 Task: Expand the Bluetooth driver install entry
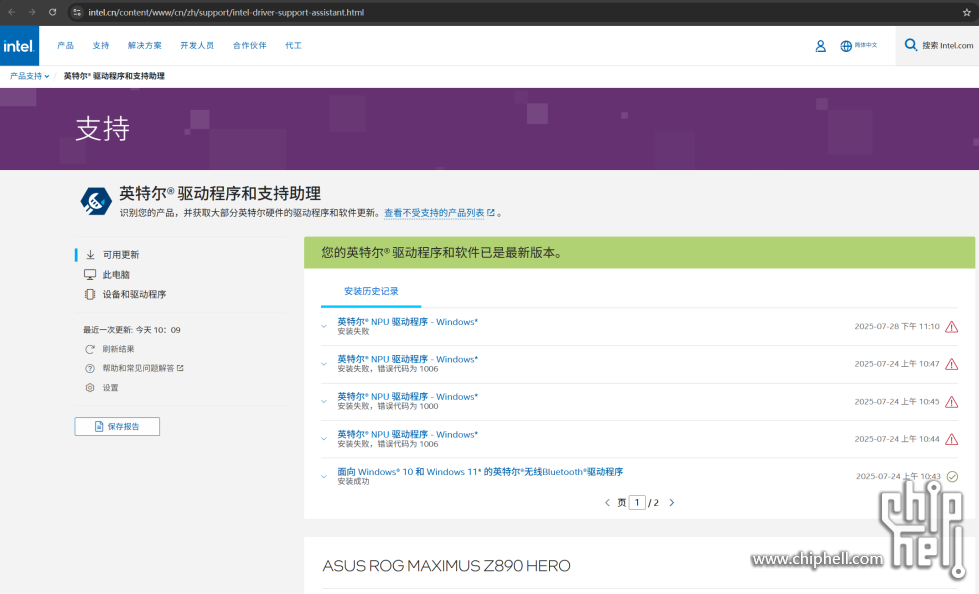click(324, 476)
